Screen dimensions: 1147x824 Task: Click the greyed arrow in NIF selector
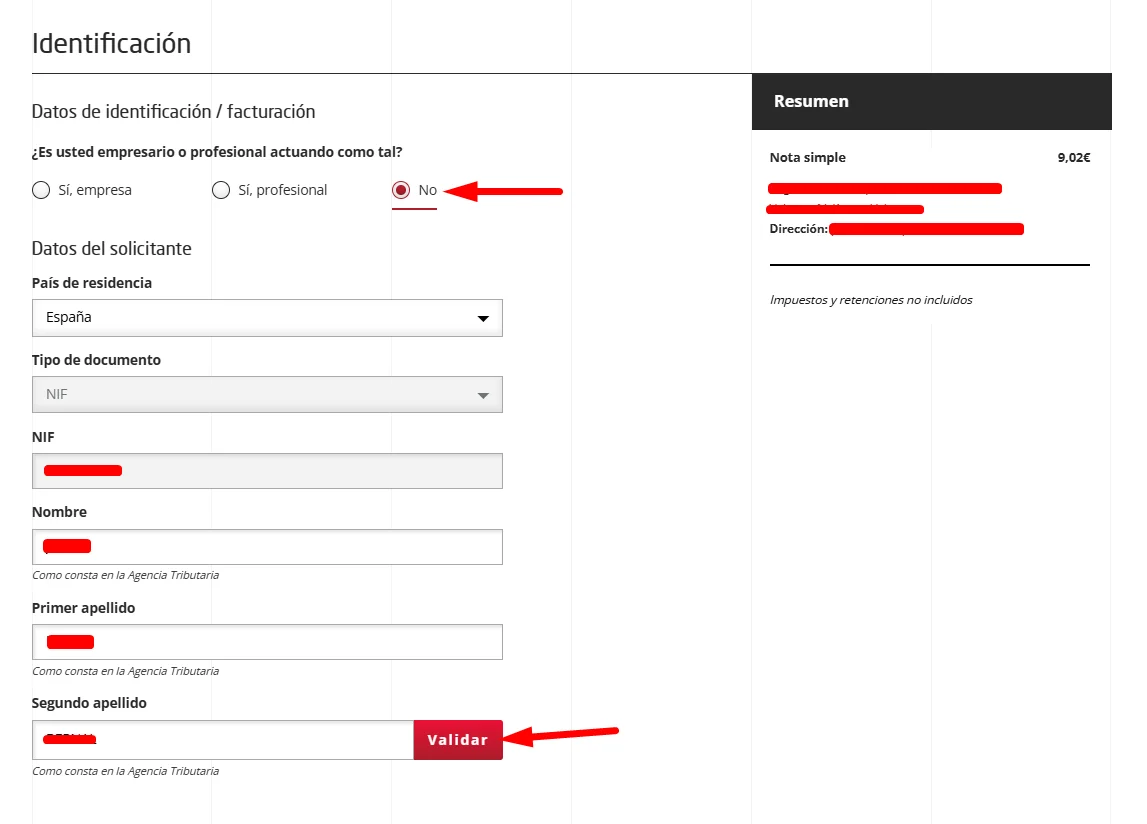(x=483, y=395)
